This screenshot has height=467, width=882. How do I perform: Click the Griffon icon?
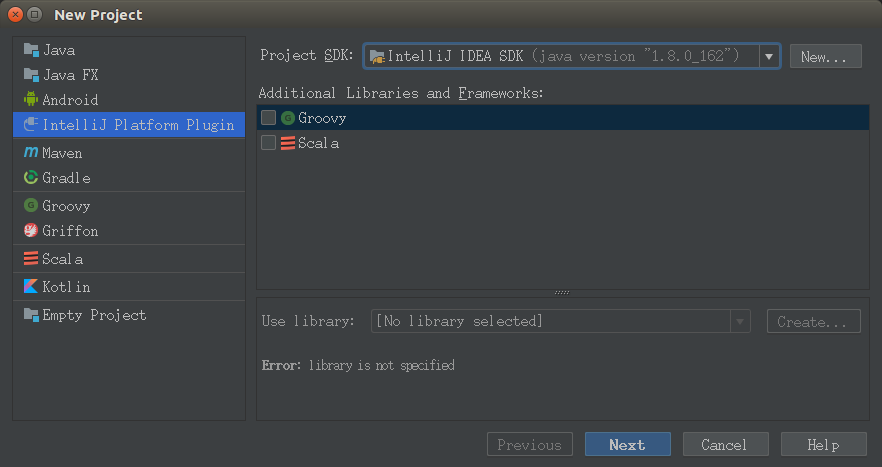[31, 230]
